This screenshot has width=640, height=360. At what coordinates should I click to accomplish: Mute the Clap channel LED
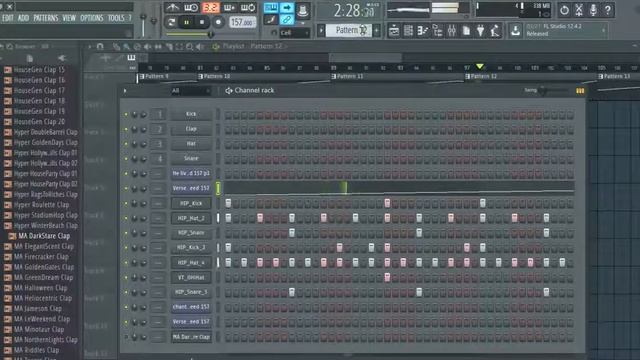126,129
